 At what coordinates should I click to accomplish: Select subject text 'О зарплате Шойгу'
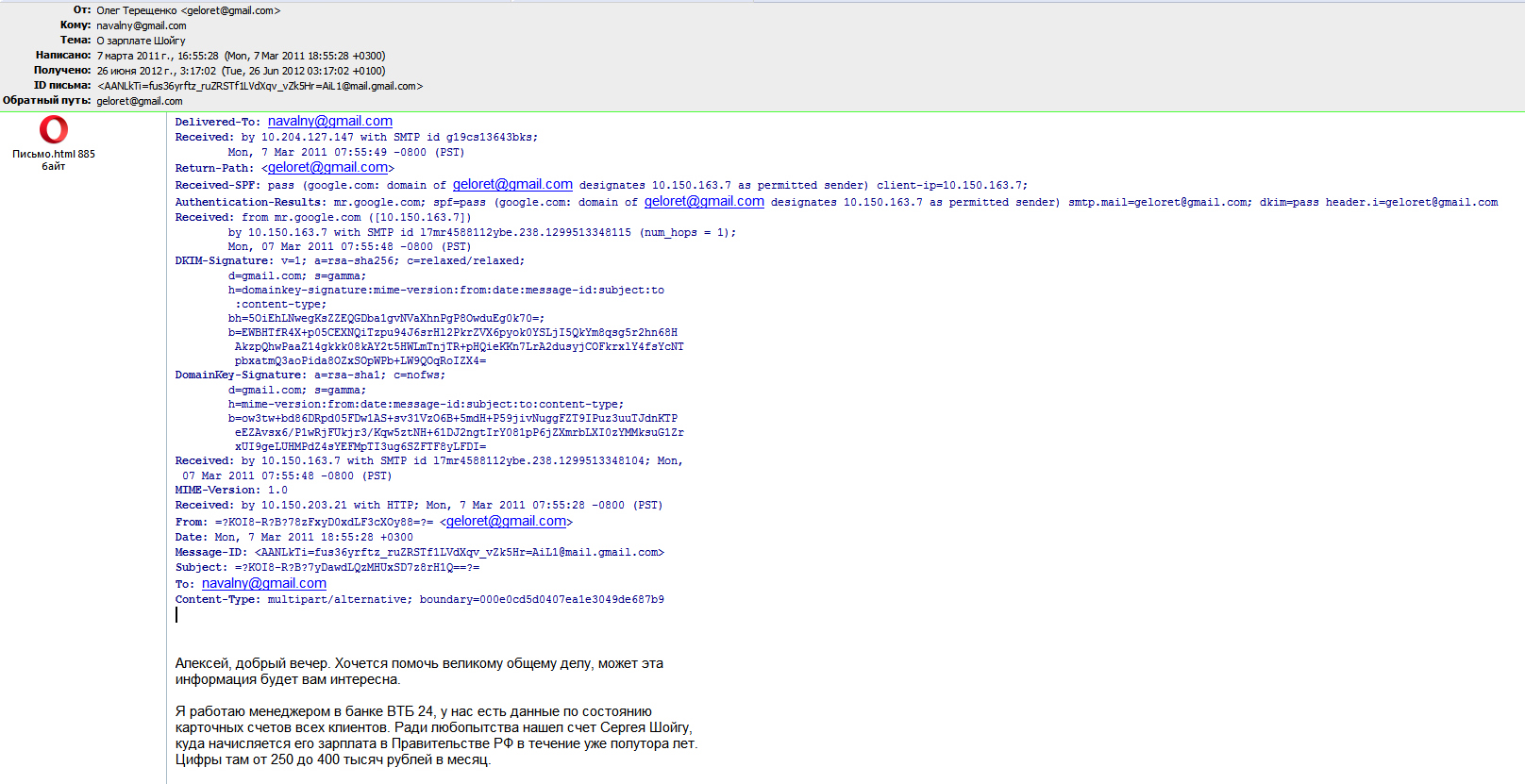pyautogui.click(x=141, y=41)
